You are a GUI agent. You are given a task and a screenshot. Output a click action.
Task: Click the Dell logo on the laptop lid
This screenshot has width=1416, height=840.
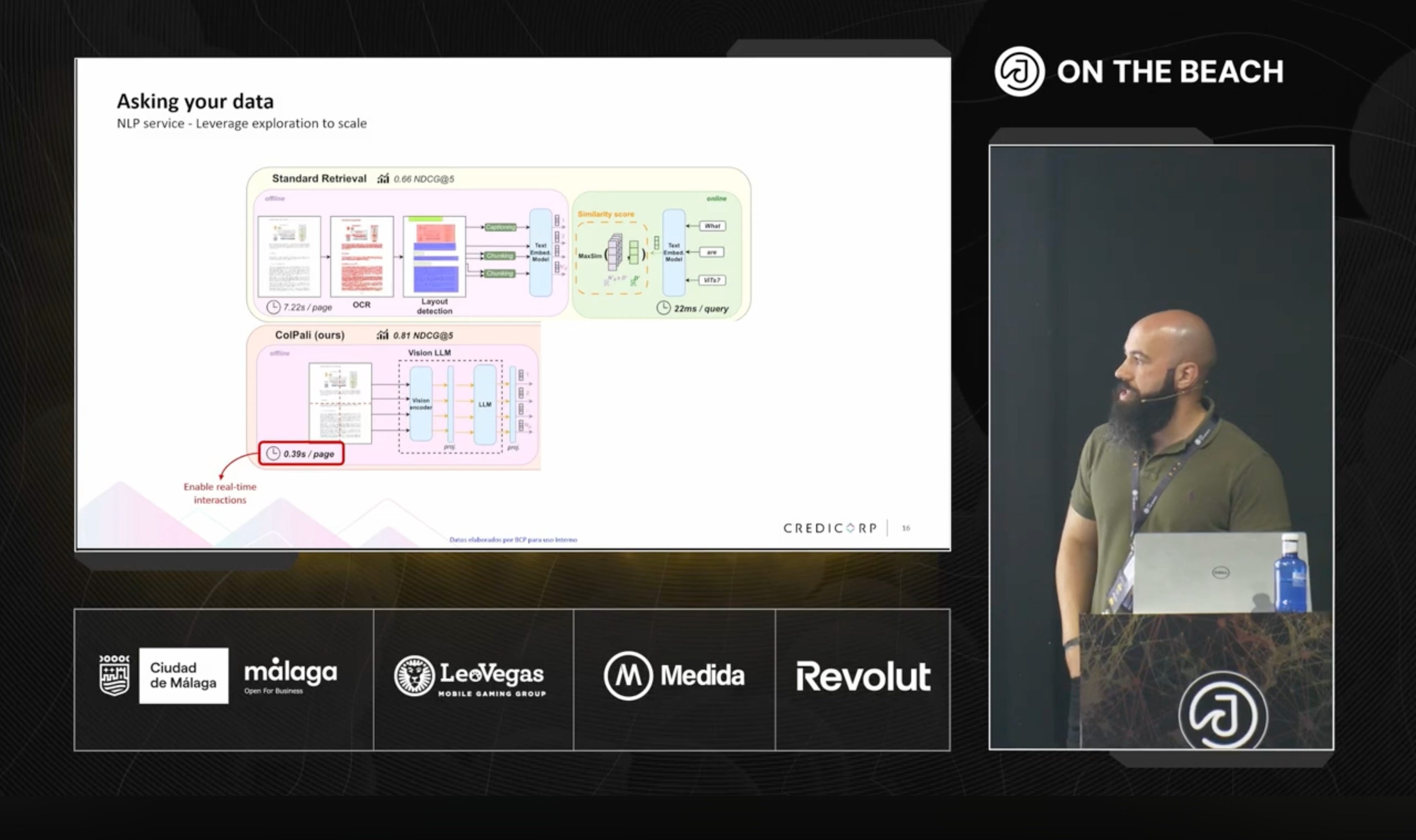coord(1220,572)
